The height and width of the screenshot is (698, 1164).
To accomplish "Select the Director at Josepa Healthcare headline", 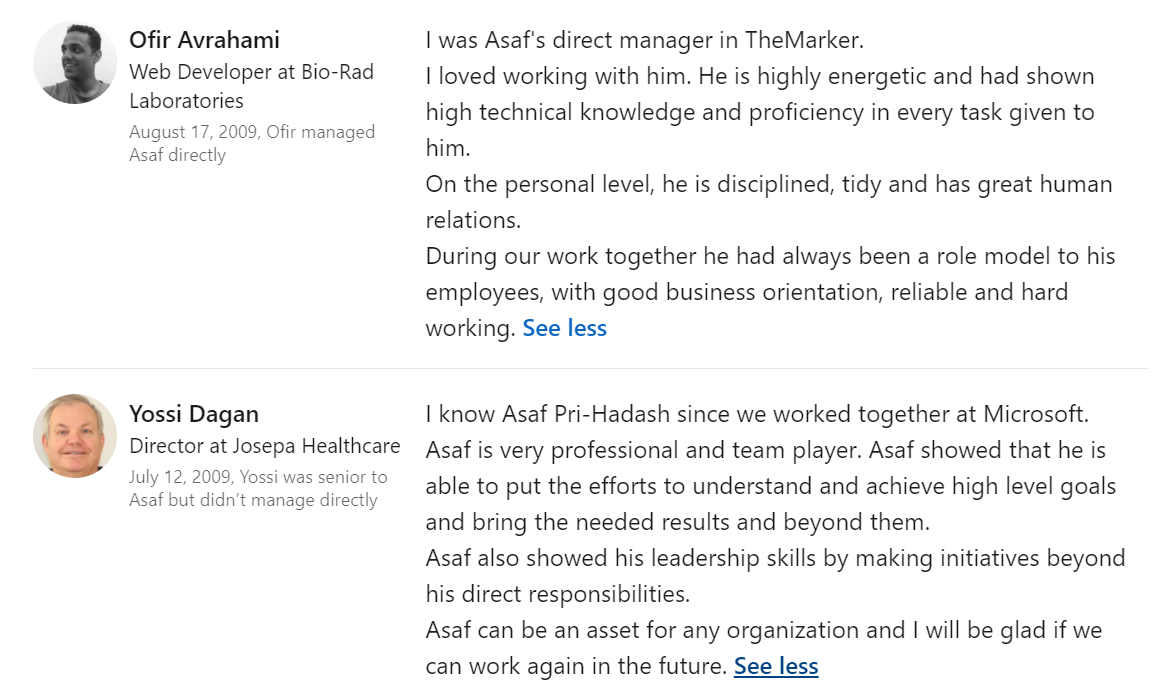I will [x=264, y=446].
